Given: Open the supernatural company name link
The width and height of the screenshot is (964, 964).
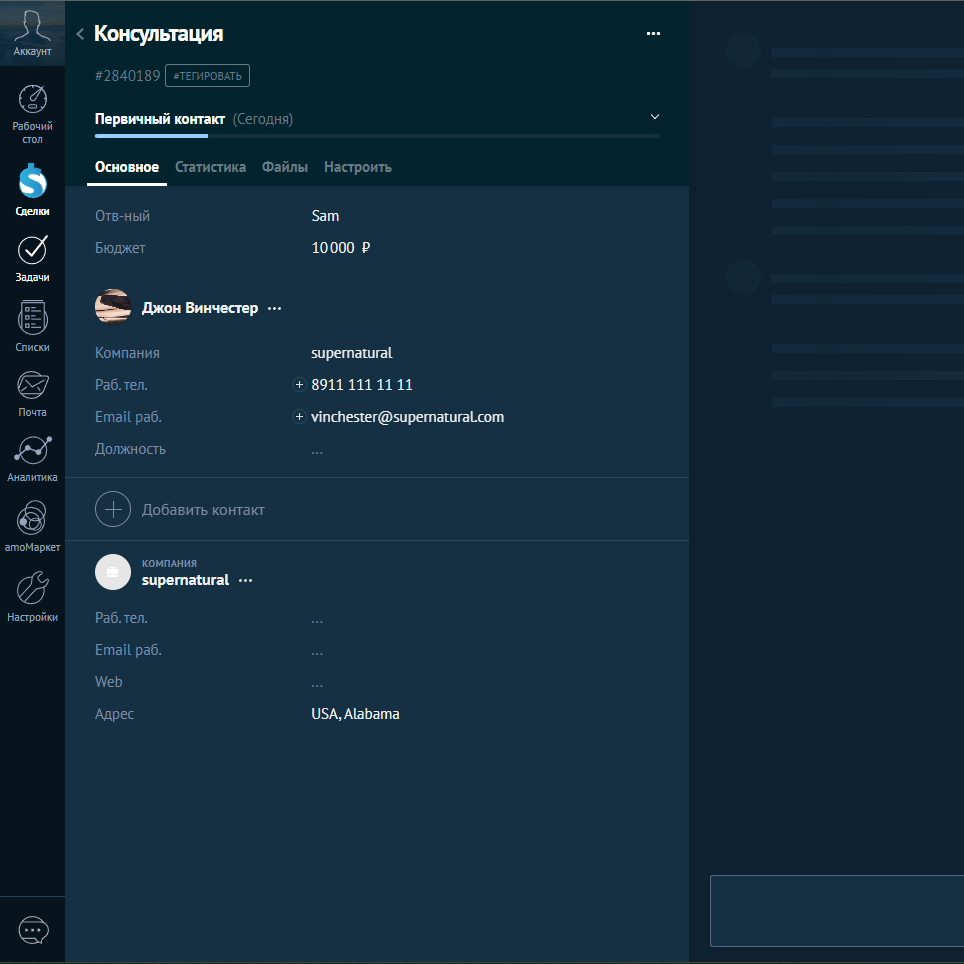Looking at the screenshot, I should coord(185,580).
